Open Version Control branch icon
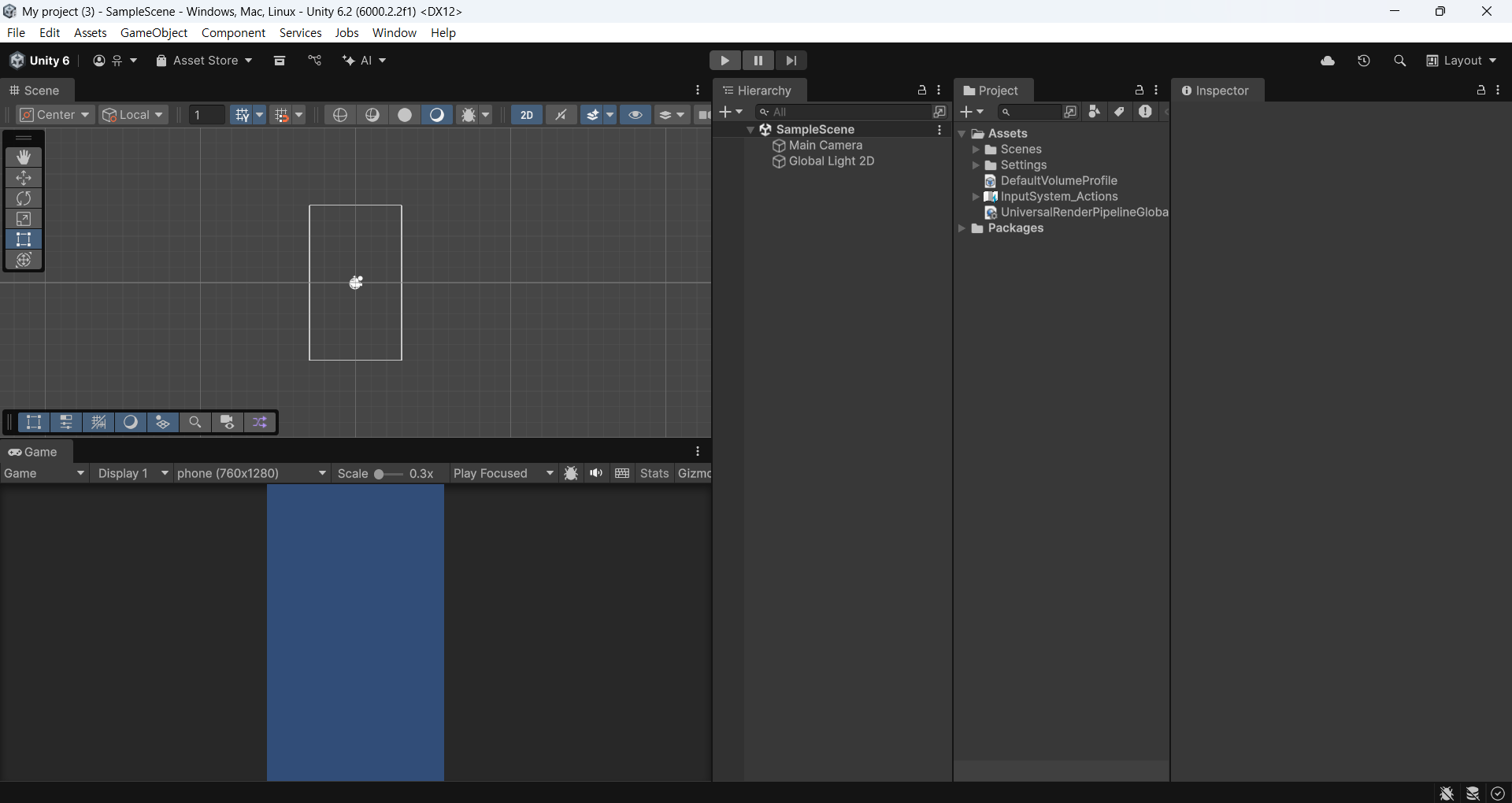Screen dimensions: 1512x803 pos(315,61)
